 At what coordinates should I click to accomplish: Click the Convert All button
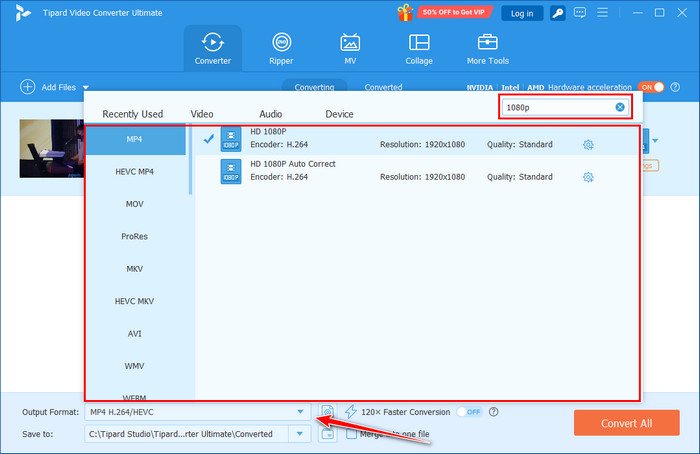(x=626, y=422)
